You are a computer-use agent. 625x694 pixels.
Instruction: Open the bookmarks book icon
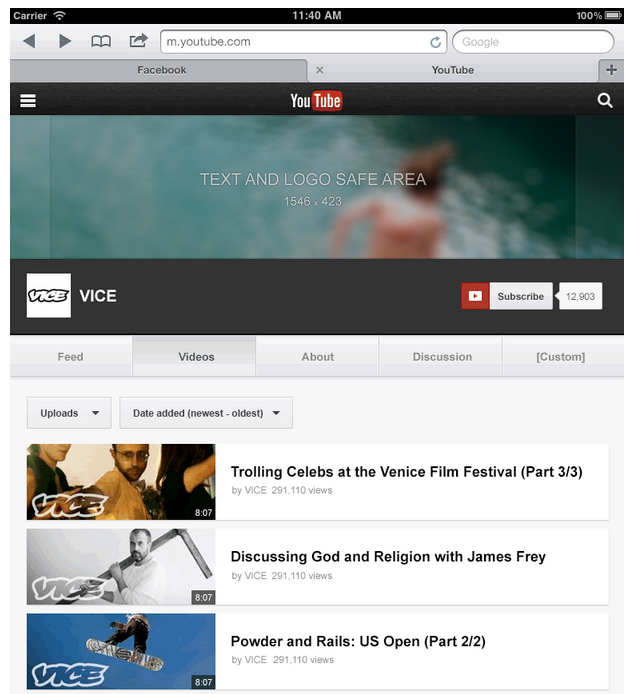pyautogui.click(x=101, y=42)
